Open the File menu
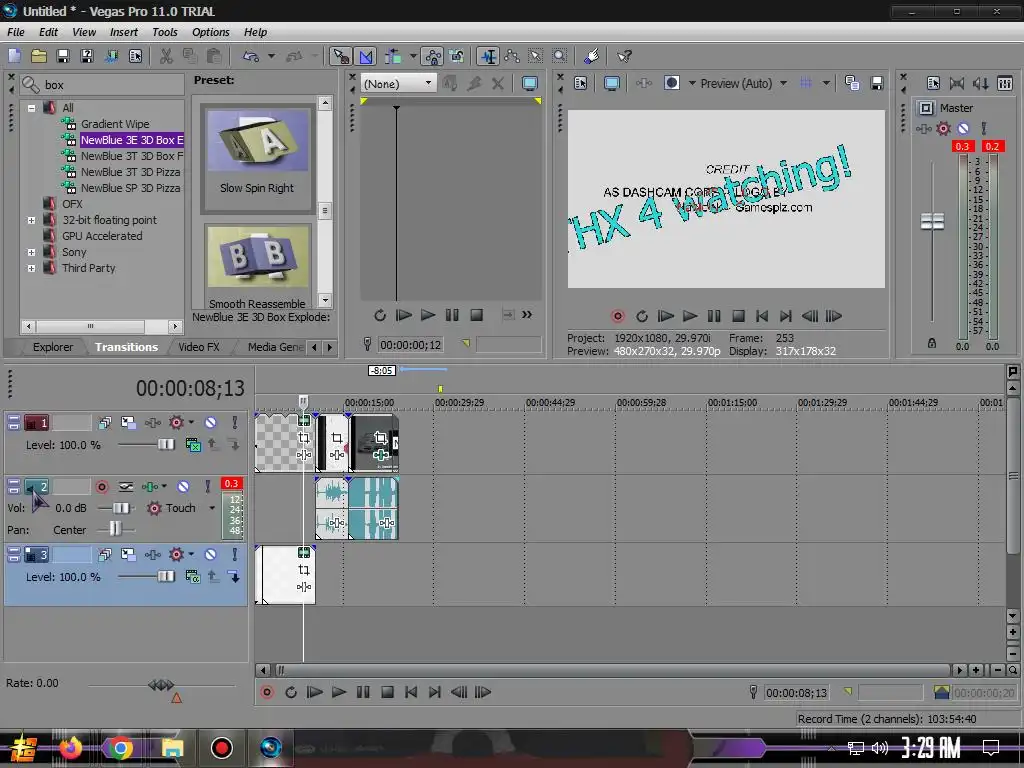Image resolution: width=1024 pixels, height=768 pixels. point(16,32)
